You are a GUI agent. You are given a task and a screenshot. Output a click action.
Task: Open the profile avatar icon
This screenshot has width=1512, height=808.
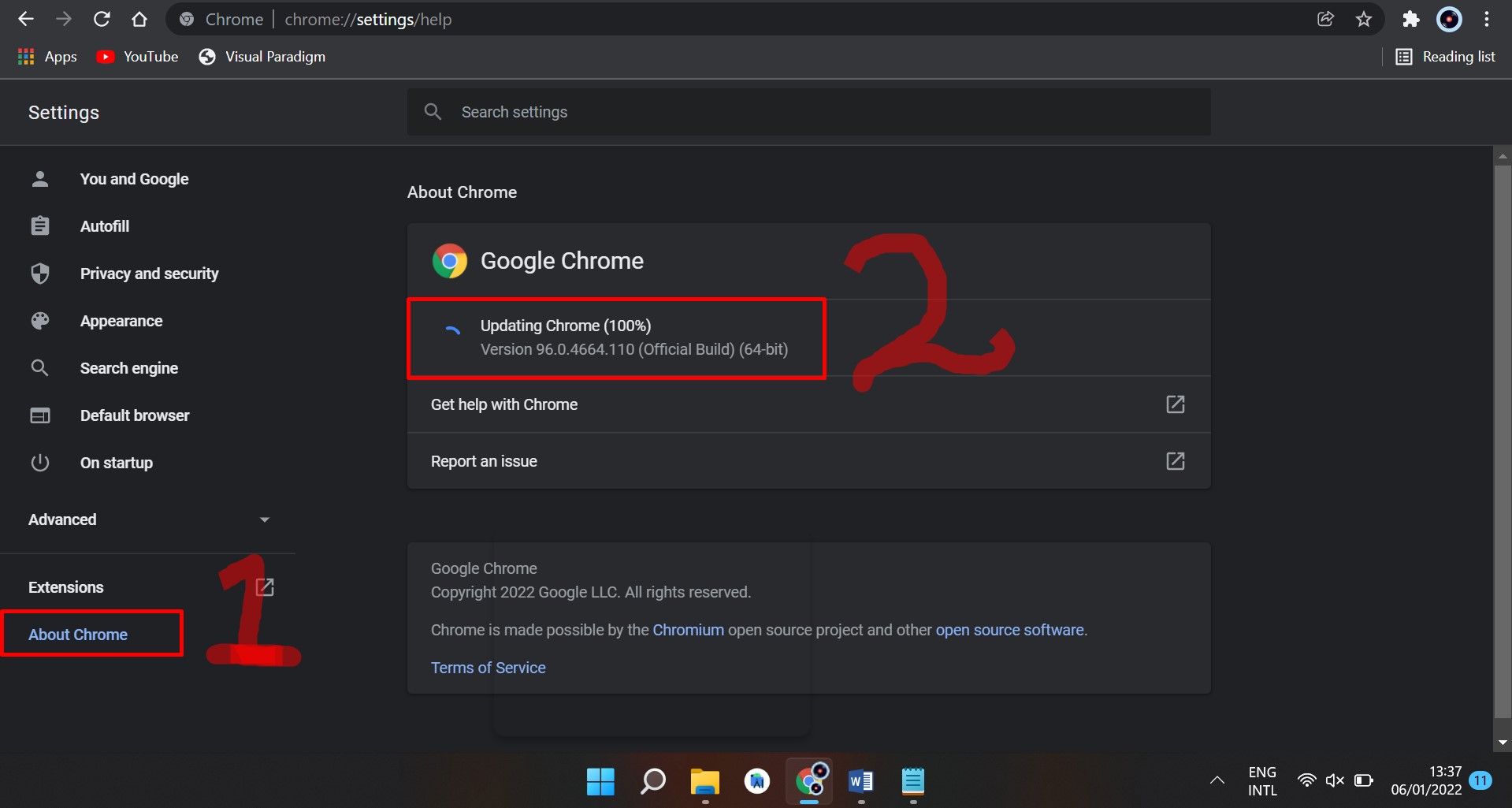coord(1449,19)
